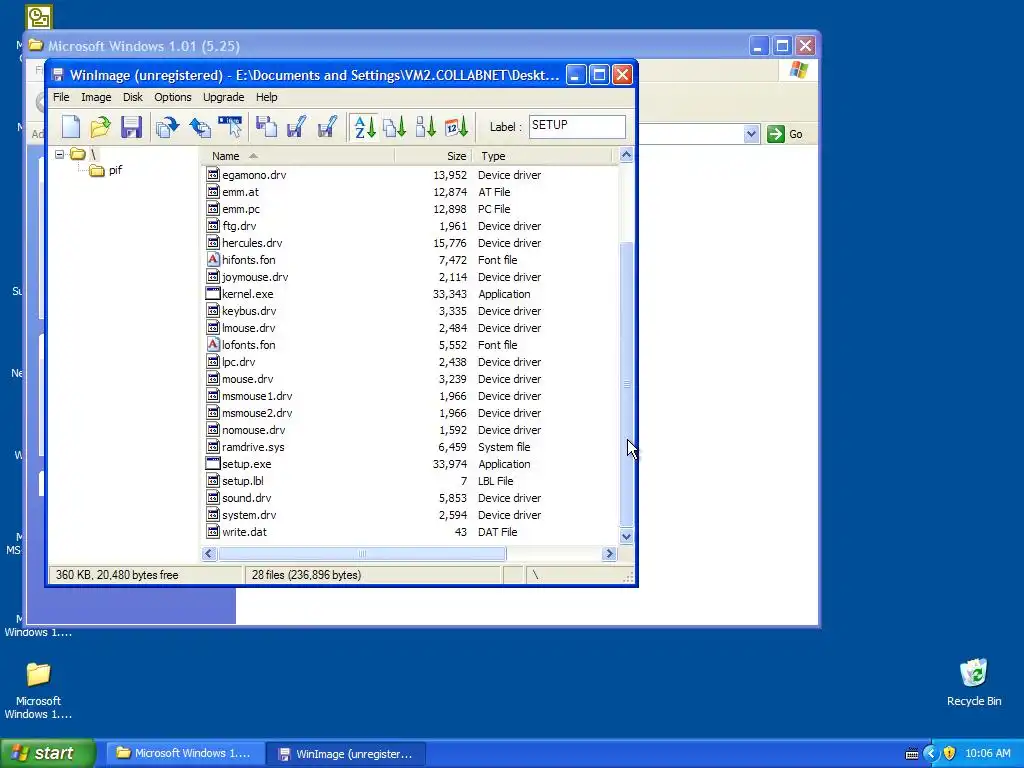Viewport: 1024px width, 768px height.
Task: Click the hifonts.fon font file icon
Action: click(x=213, y=259)
